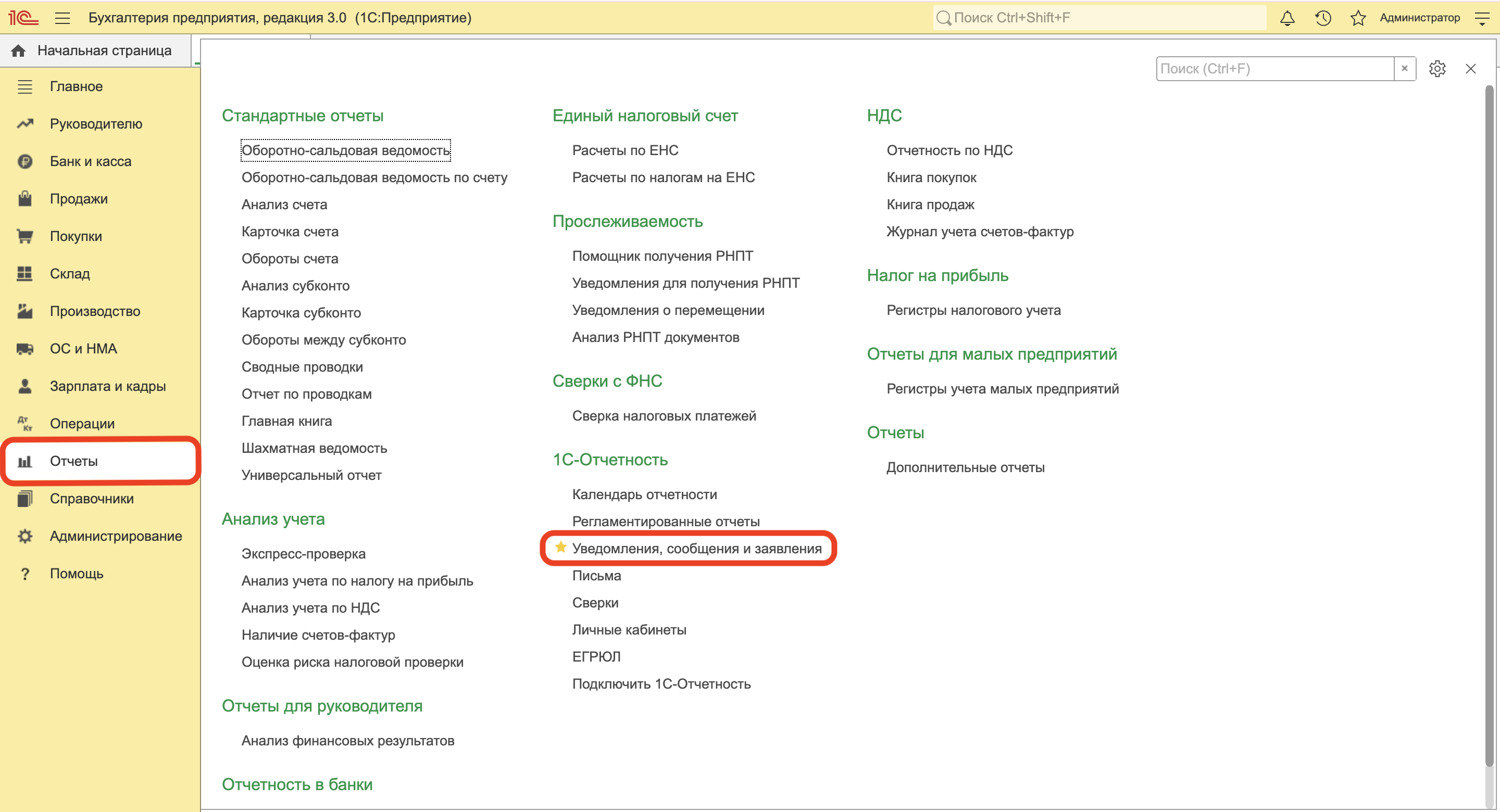Open Покупки cart section
Image resolution: width=1500 pixels, height=812 pixels.
pos(76,236)
